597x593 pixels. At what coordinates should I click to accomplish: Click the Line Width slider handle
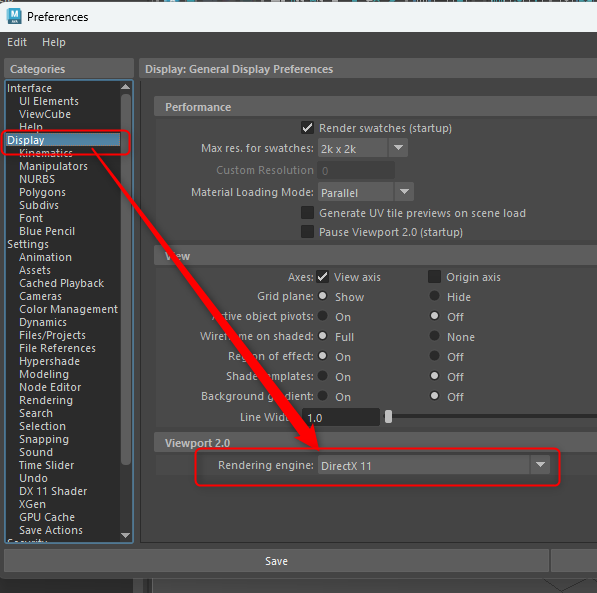coord(388,417)
